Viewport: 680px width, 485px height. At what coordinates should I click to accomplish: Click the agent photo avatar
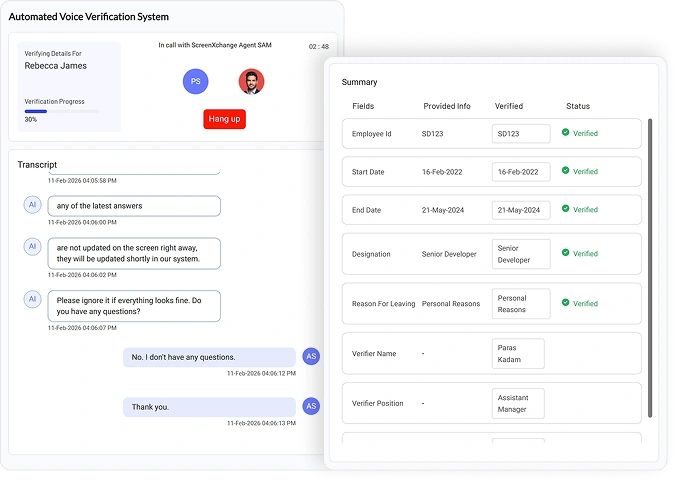[x=252, y=81]
